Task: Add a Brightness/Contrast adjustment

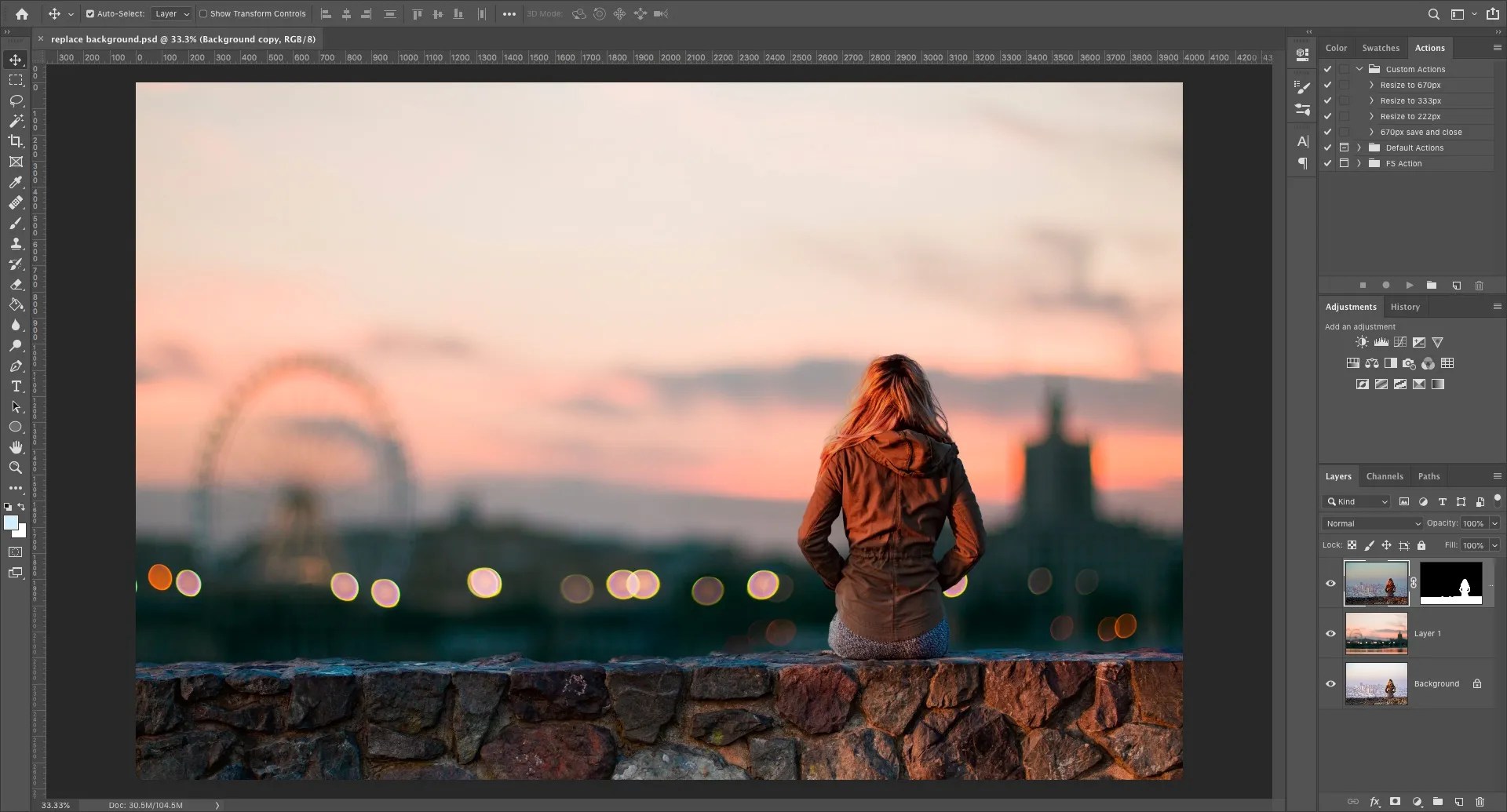Action: (1362, 342)
